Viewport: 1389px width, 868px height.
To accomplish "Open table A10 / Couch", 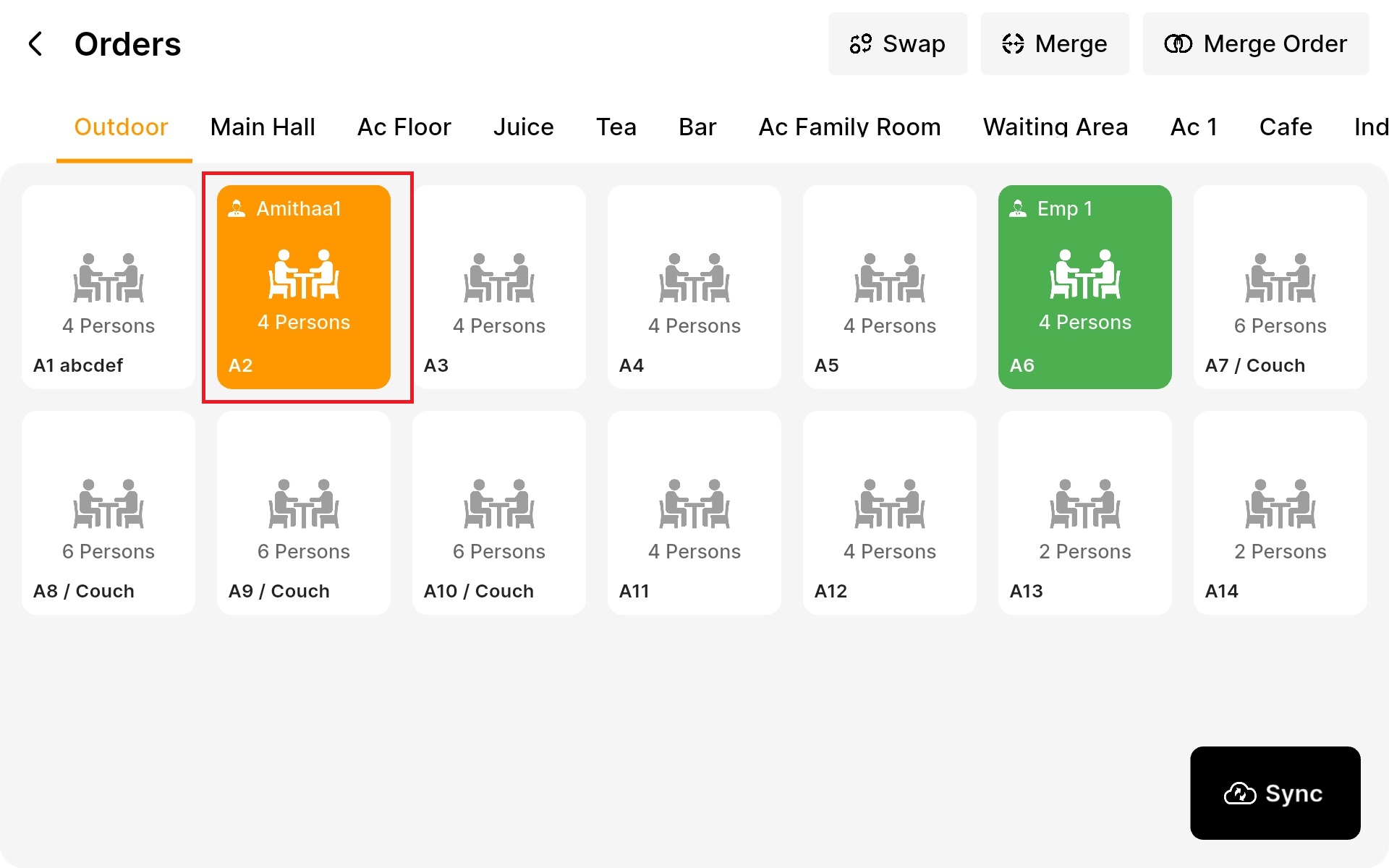I will (x=499, y=513).
